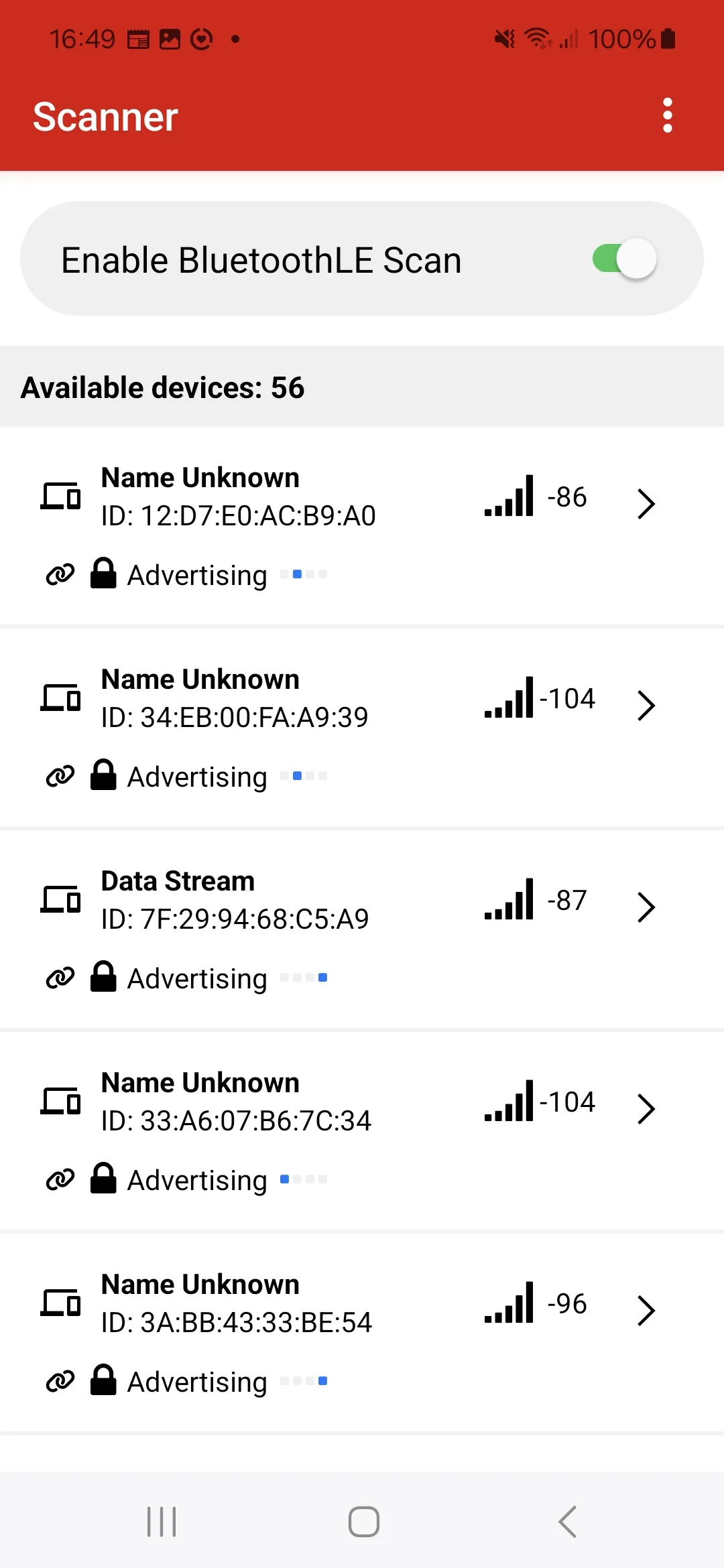The height and width of the screenshot is (1568, 724).
Task: Open Data Stream device with chevron arrow
Action: [646, 907]
